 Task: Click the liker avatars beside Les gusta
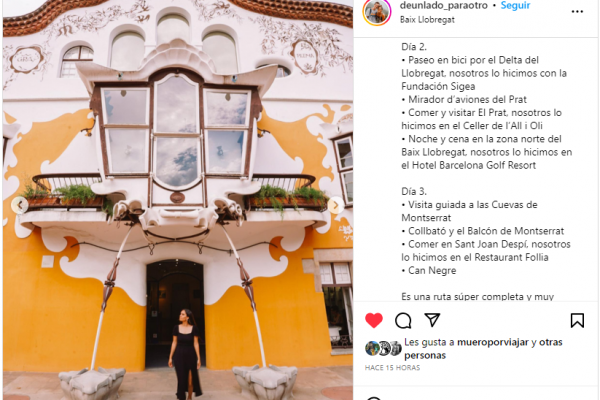[x=383, y=348]
